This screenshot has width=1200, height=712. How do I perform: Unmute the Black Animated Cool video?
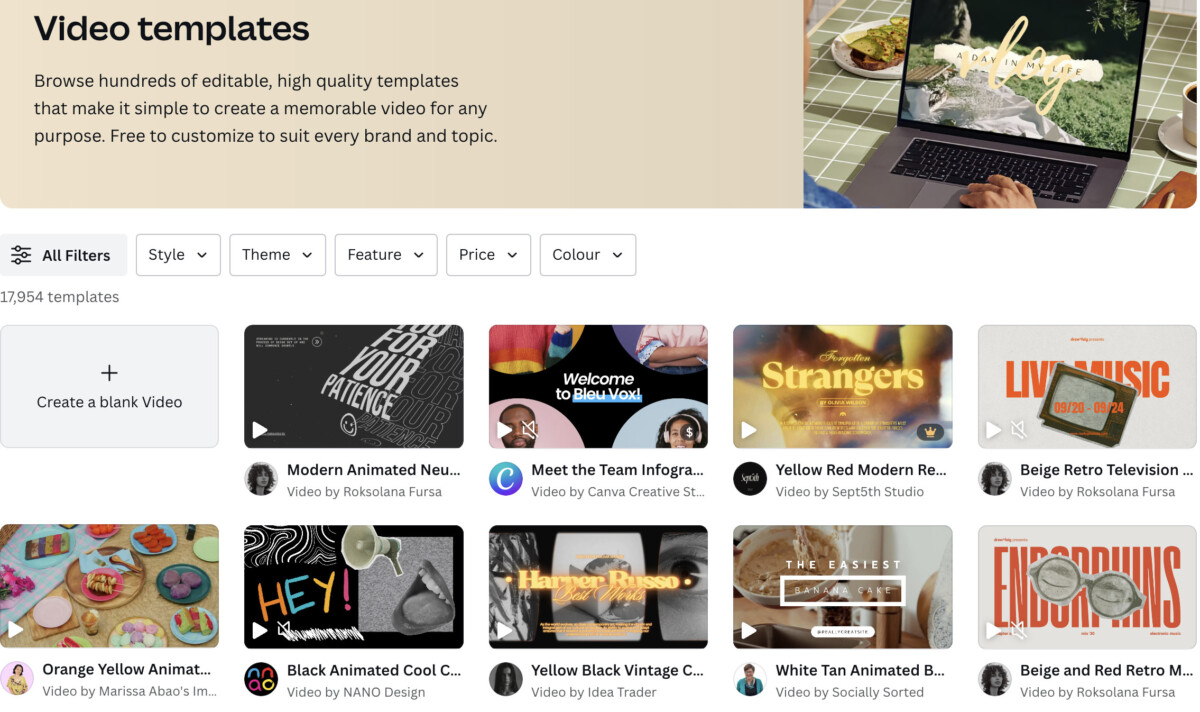point(285,630)
